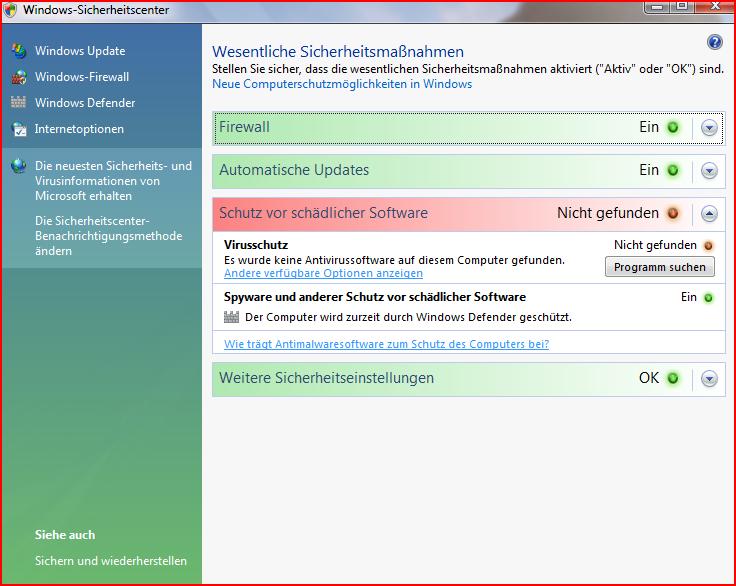736x586 pixels.
Task: Click the Siehe auch heading in sidebar
Action: [65, 535]
